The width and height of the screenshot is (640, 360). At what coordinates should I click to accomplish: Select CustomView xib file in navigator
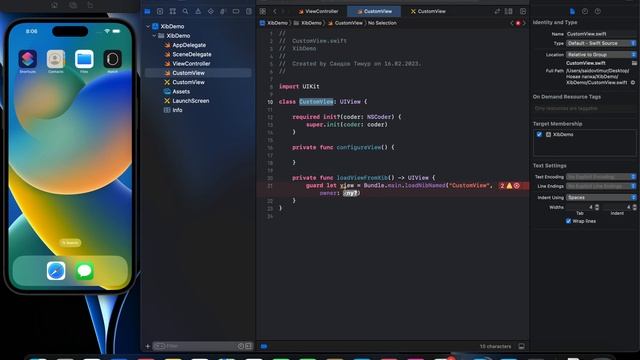(188, 82)
